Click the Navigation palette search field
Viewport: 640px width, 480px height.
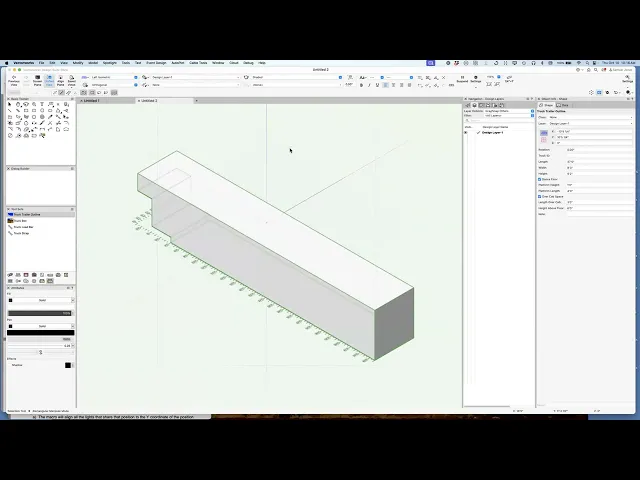[x=501, y=120]
